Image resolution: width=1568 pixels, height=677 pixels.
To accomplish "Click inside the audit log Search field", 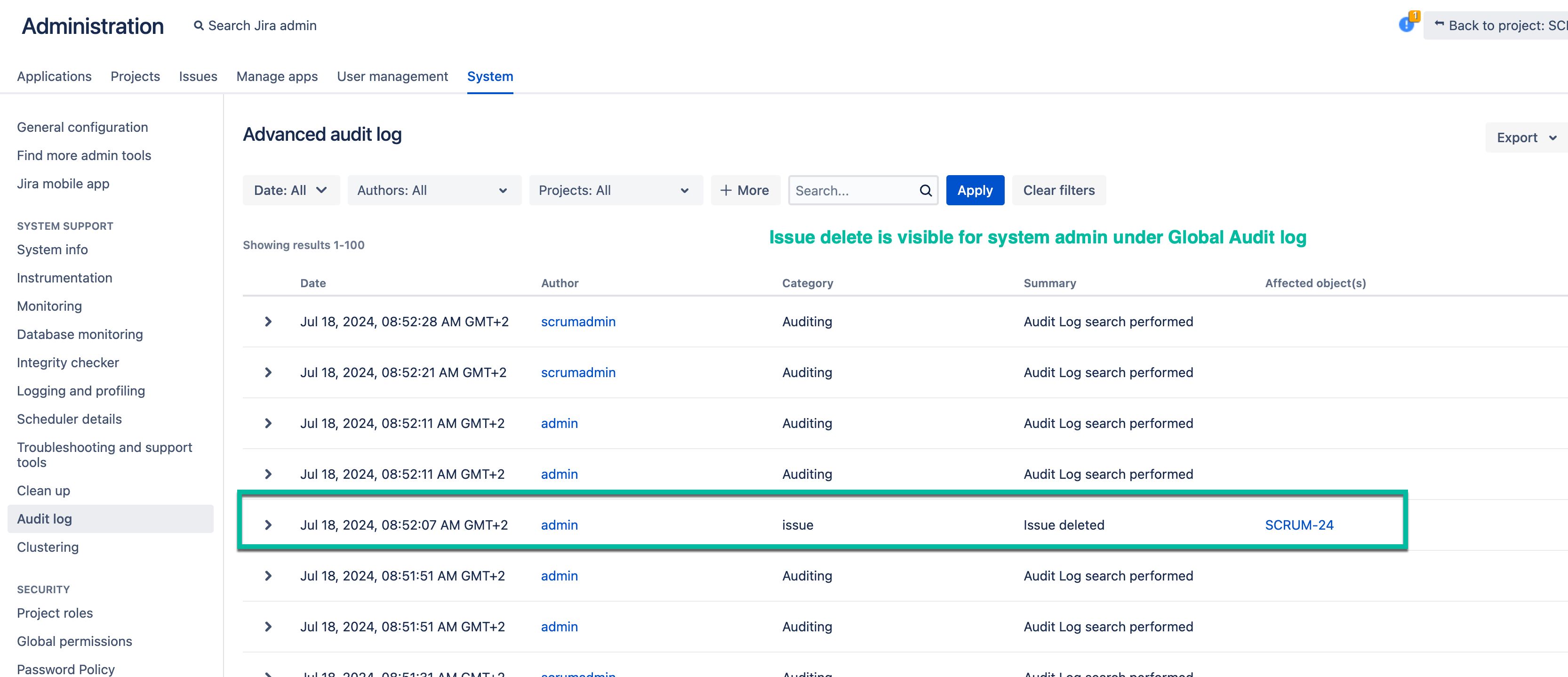I will pyautogui.click(x=852, y=191).
